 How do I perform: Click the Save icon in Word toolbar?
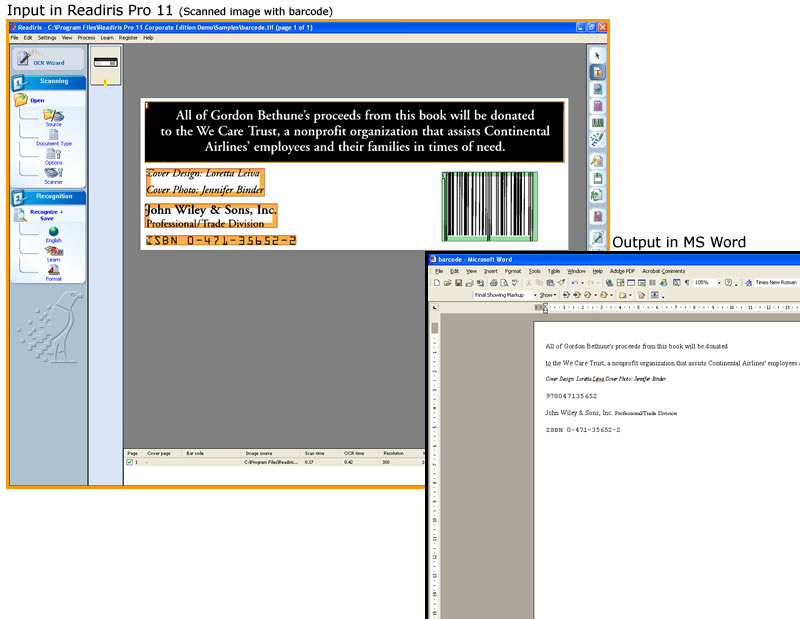coord(459,283)
